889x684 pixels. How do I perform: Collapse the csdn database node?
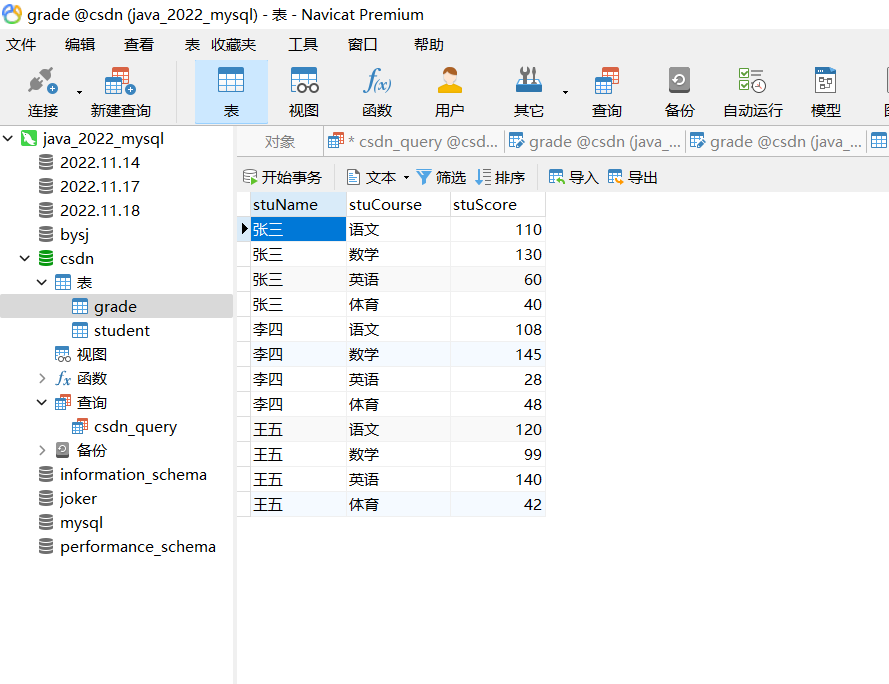pos(25,259)
